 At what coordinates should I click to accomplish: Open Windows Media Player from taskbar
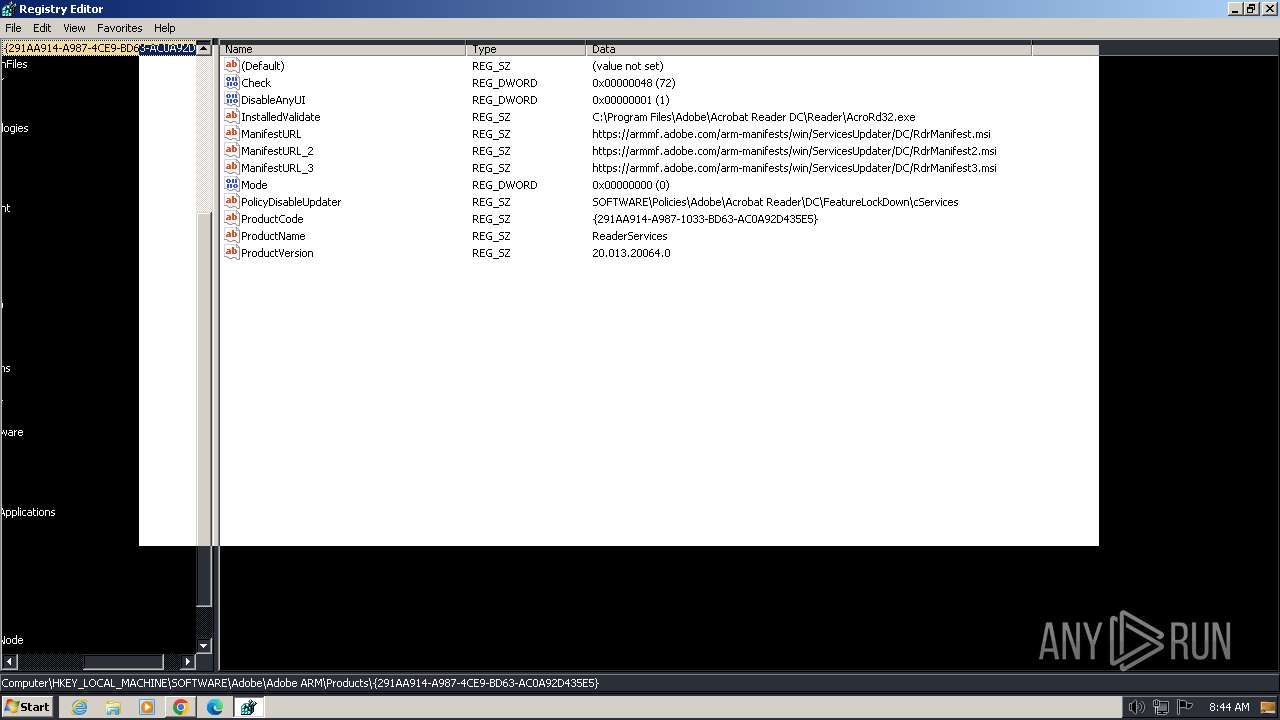[147, 707]
